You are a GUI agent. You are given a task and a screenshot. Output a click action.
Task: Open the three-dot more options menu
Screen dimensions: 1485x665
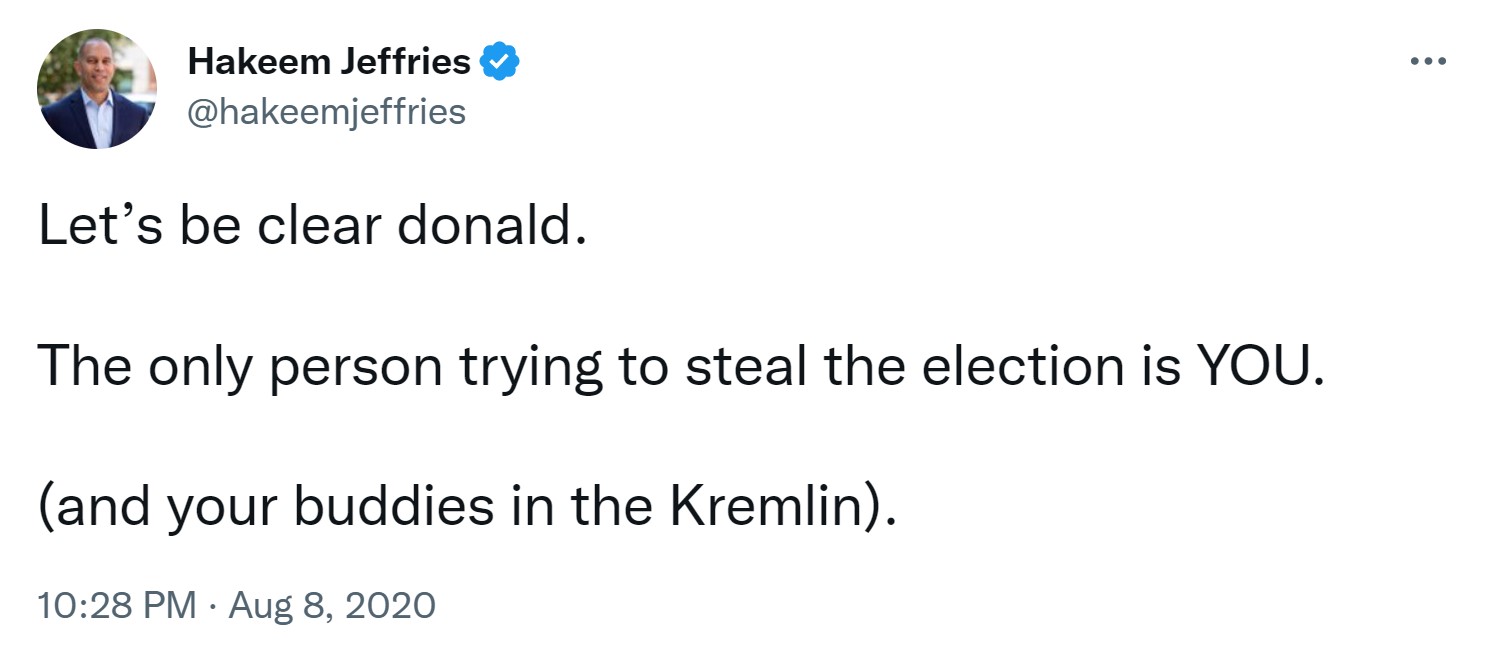[1427, 62]
